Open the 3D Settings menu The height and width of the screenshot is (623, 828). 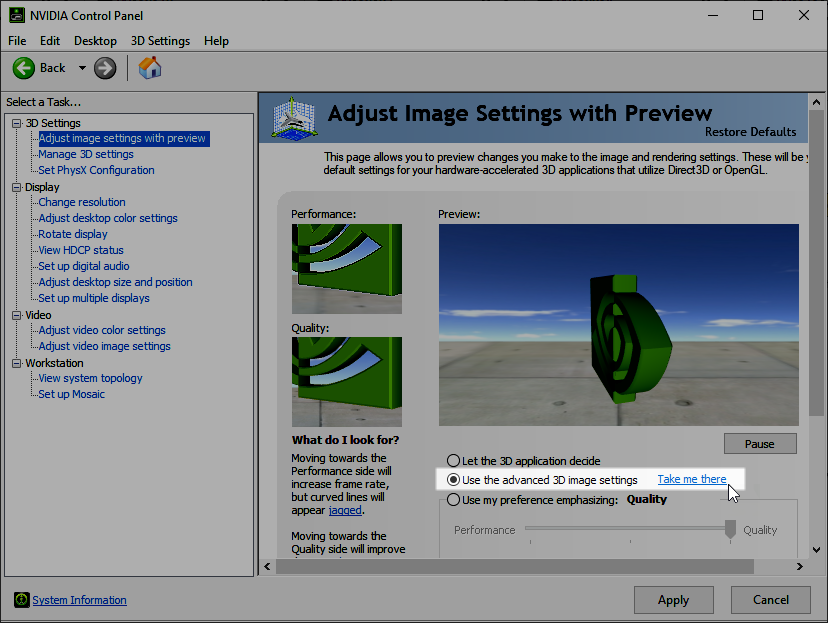160,41
